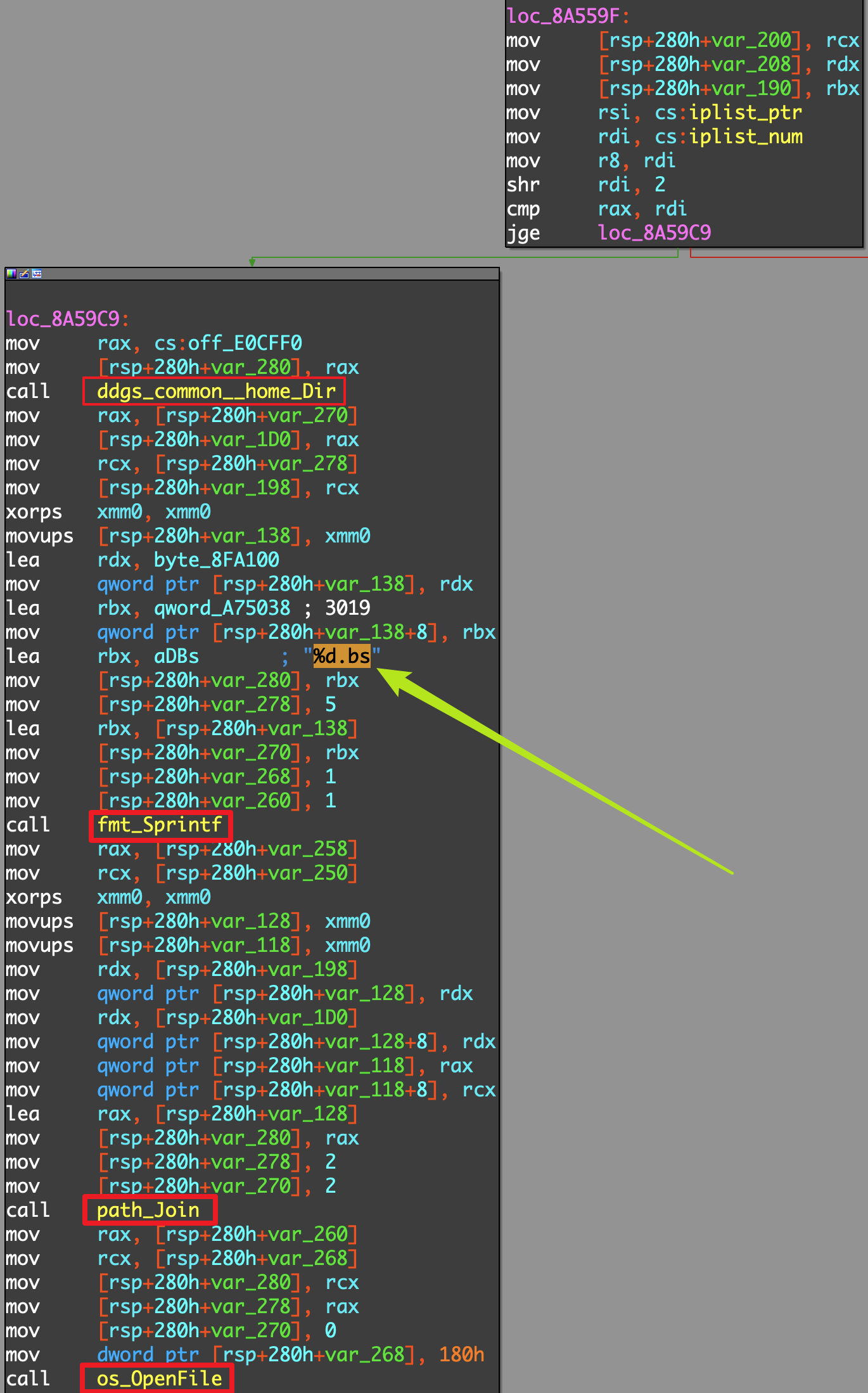Click loc_8A59C9 operand in the jge instruction
The height and width of the screenshot is (1393, 868).
coord(654,233)
